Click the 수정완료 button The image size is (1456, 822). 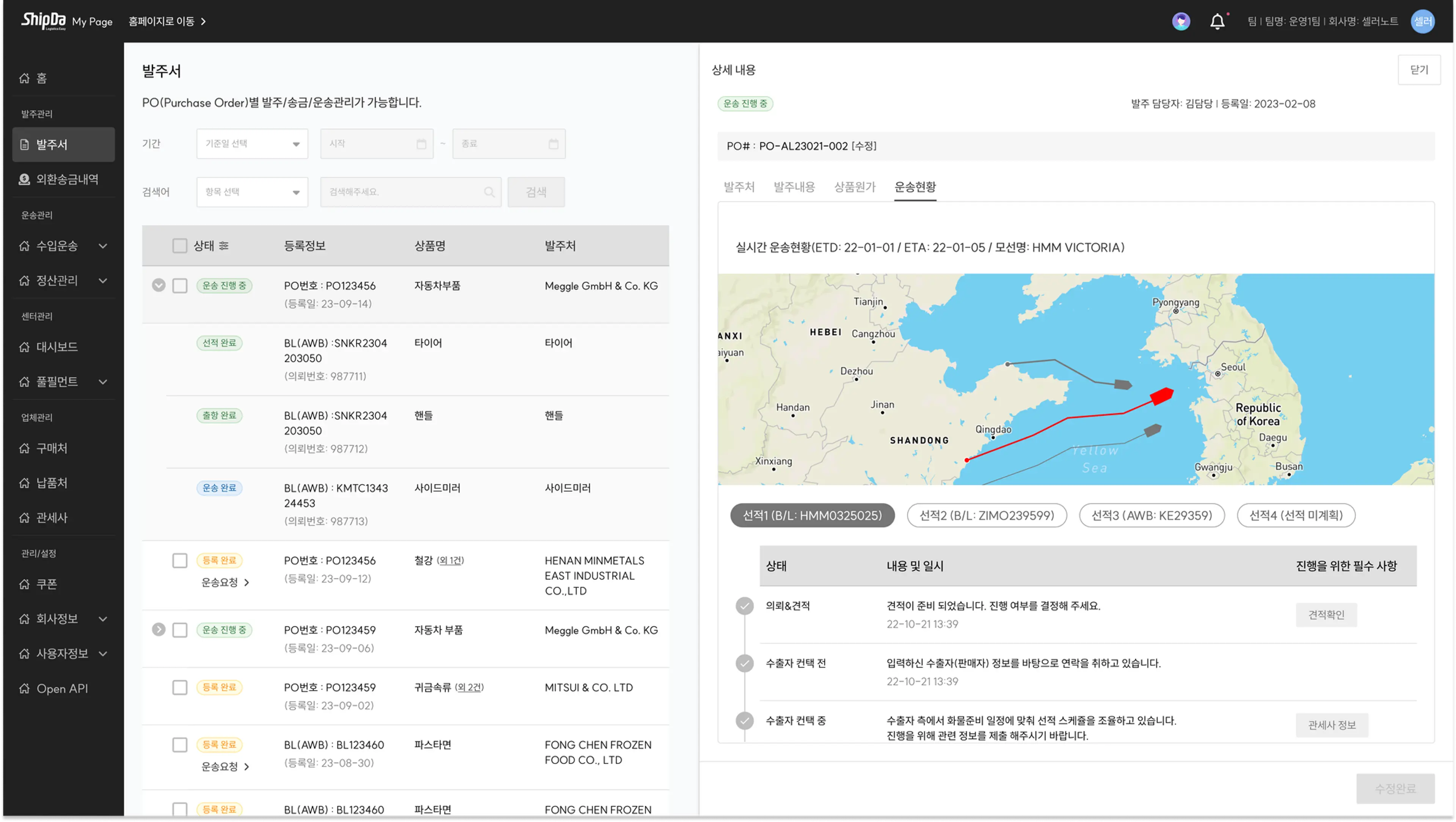pyautogui.click(x=1395, y=788)
